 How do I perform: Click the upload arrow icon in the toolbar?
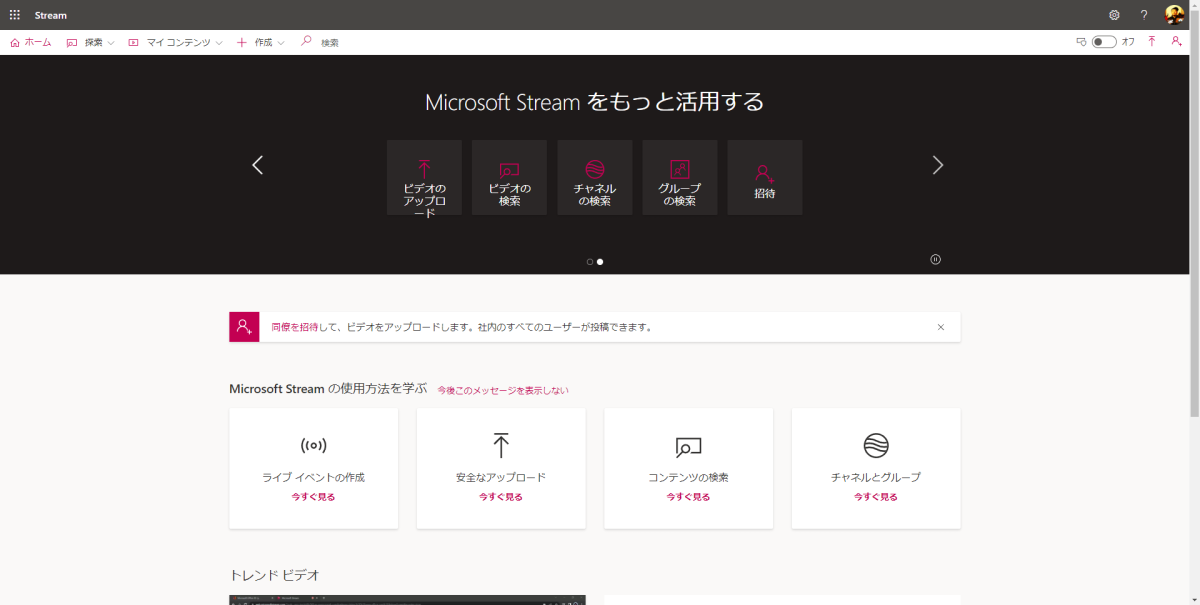[1152, 41]
